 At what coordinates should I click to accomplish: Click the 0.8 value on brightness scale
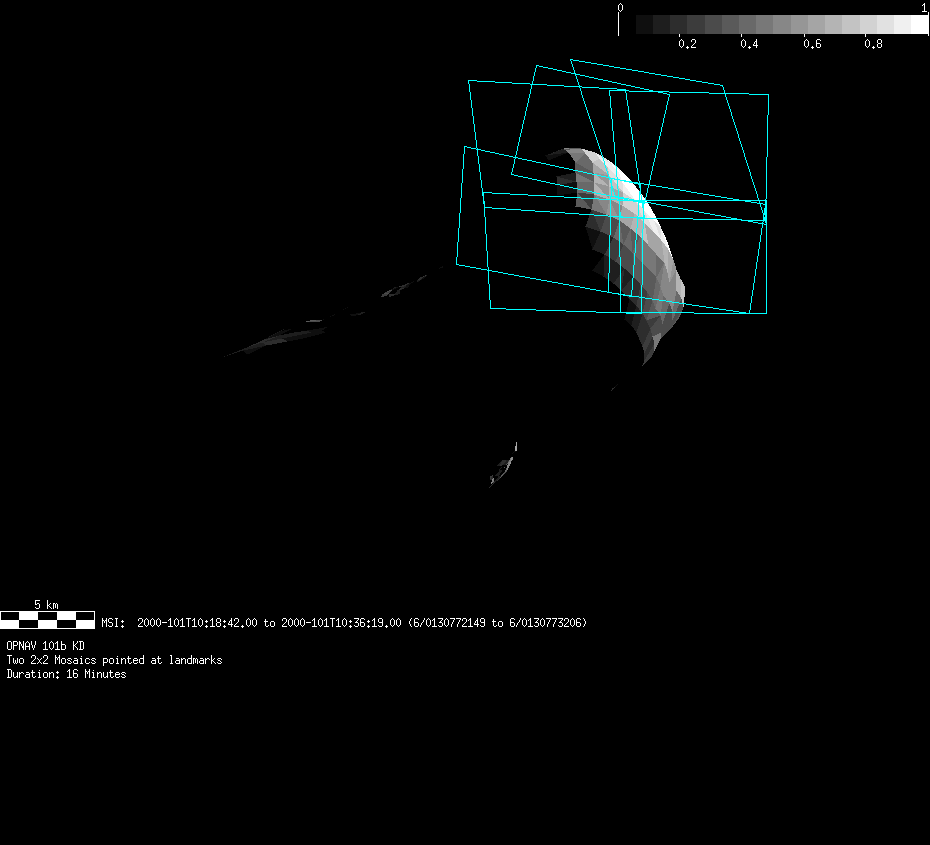coord(873,44)
